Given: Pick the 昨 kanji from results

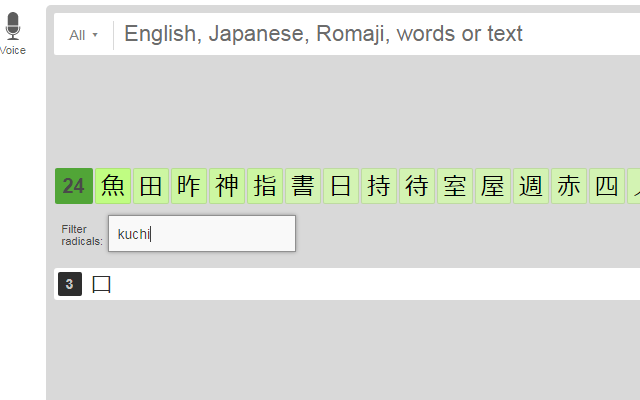Looking at the screenshot, I should 189,186.
